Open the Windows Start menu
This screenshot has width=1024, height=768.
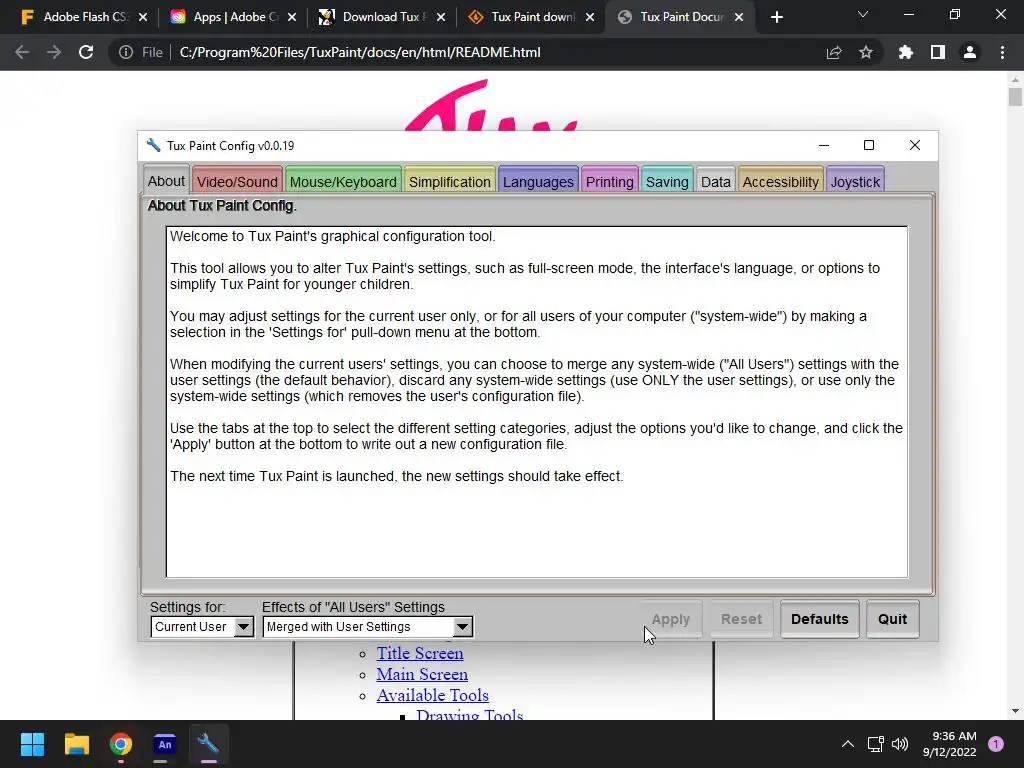pos(32,744)
